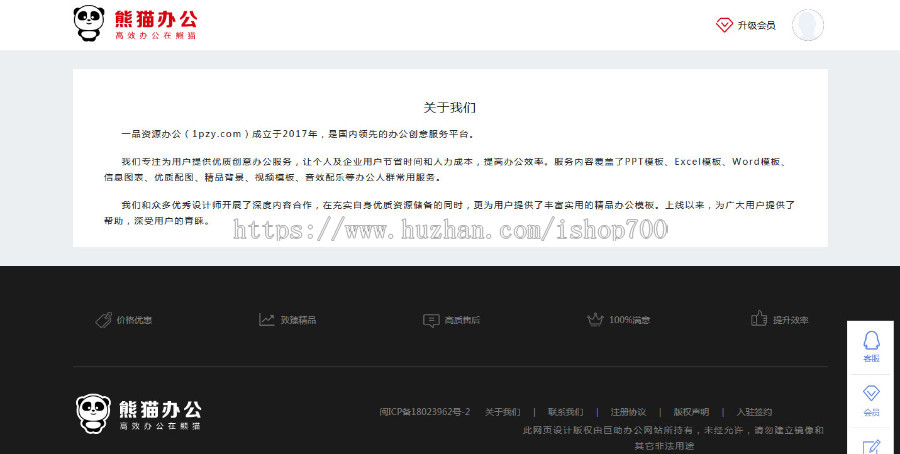The image size is (900, 454).
Task: Click the 熊猫办公 panda logo in header
Action: tap(135, 24)
